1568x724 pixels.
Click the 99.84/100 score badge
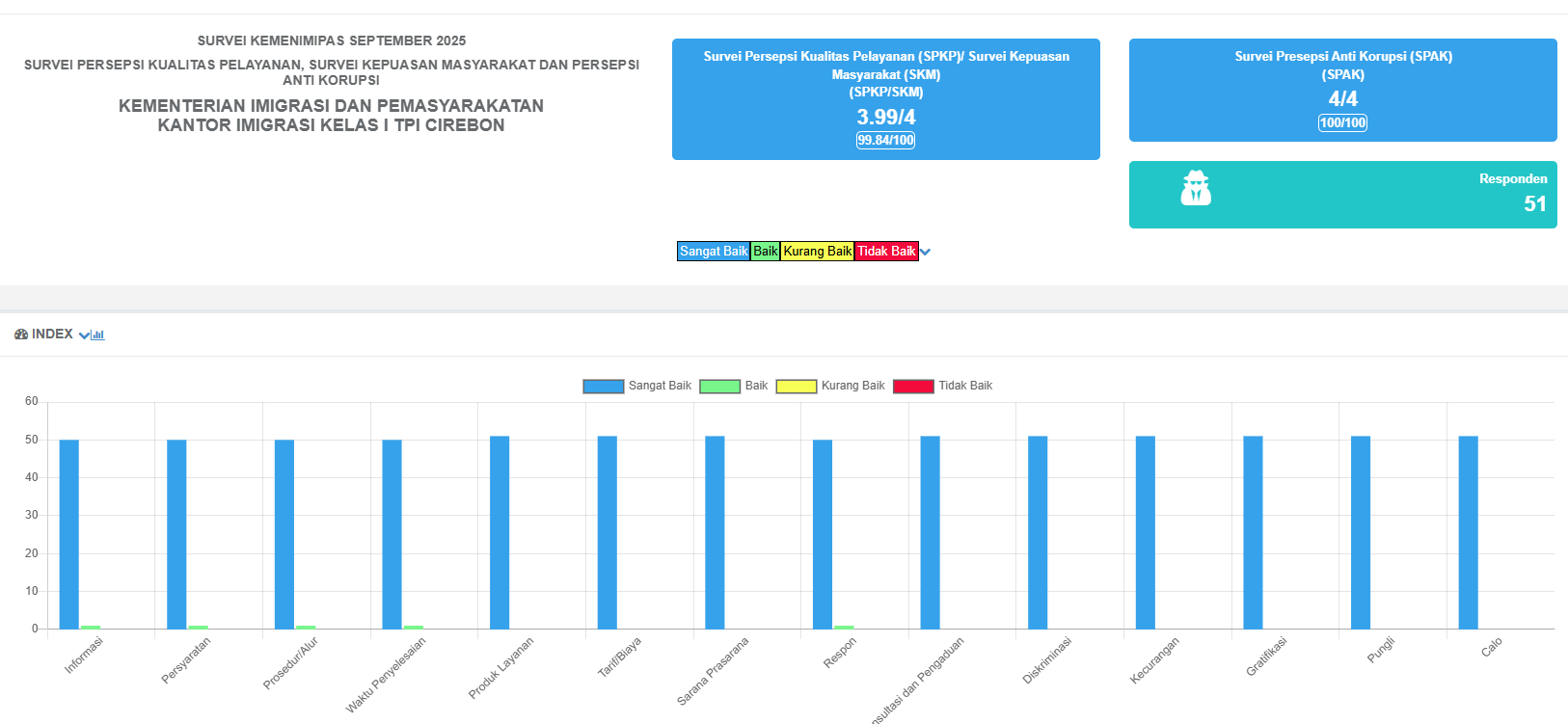click(x=885, y=141)
